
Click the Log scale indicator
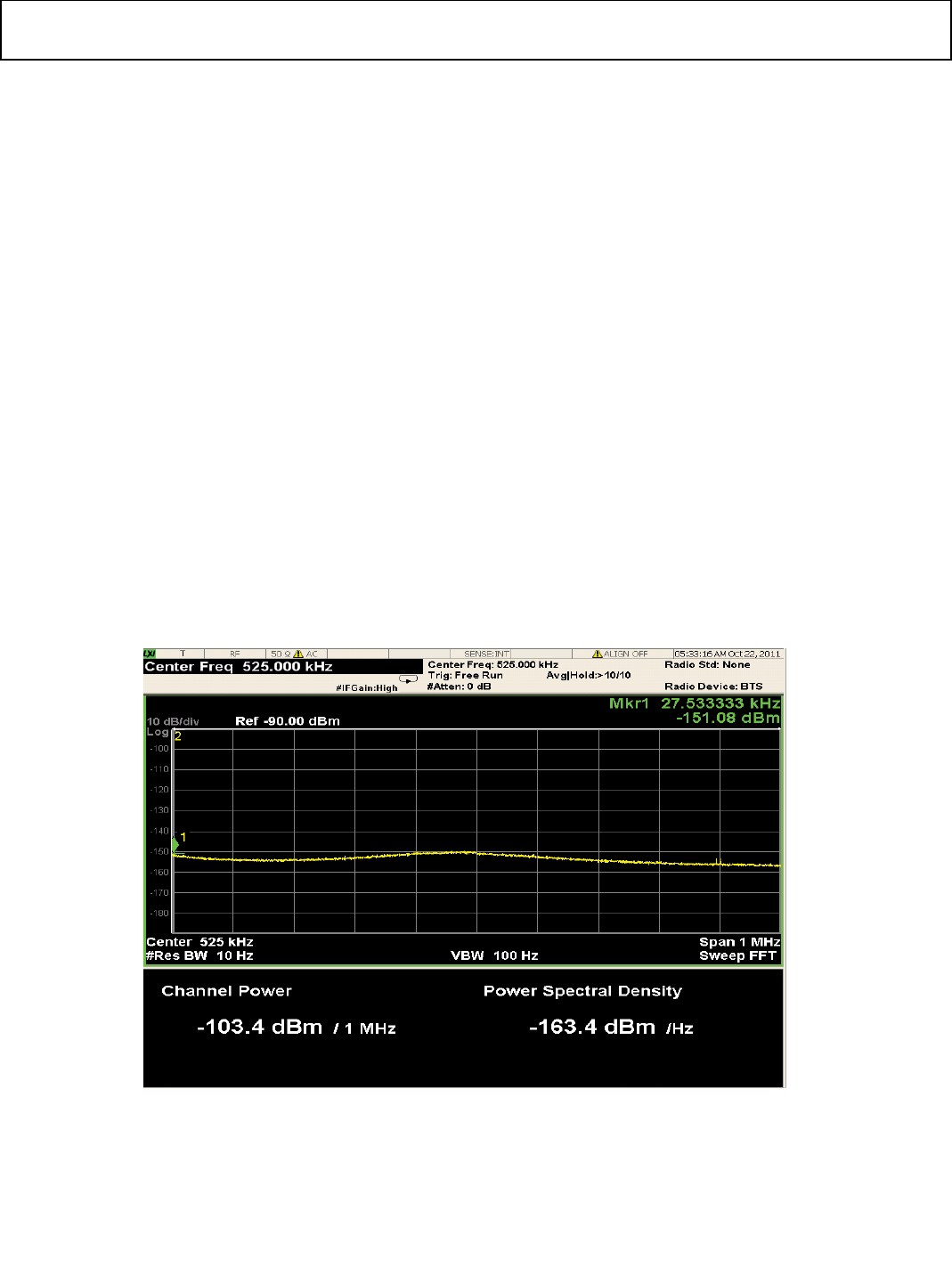[x=157, y=732]
